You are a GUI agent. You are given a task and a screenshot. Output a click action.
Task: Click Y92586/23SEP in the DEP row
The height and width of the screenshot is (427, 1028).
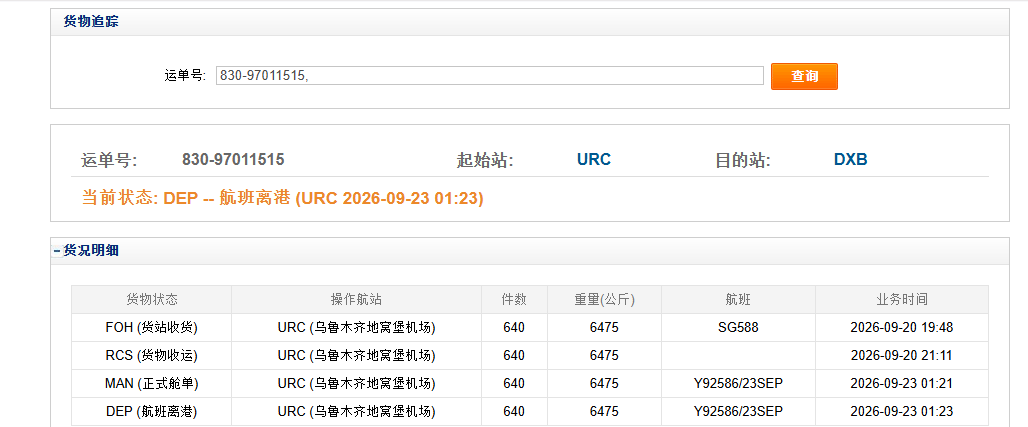coord(738,412)
